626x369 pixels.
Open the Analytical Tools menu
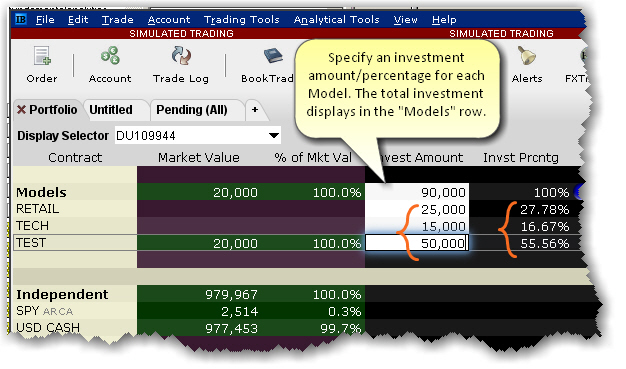[336, 20]
